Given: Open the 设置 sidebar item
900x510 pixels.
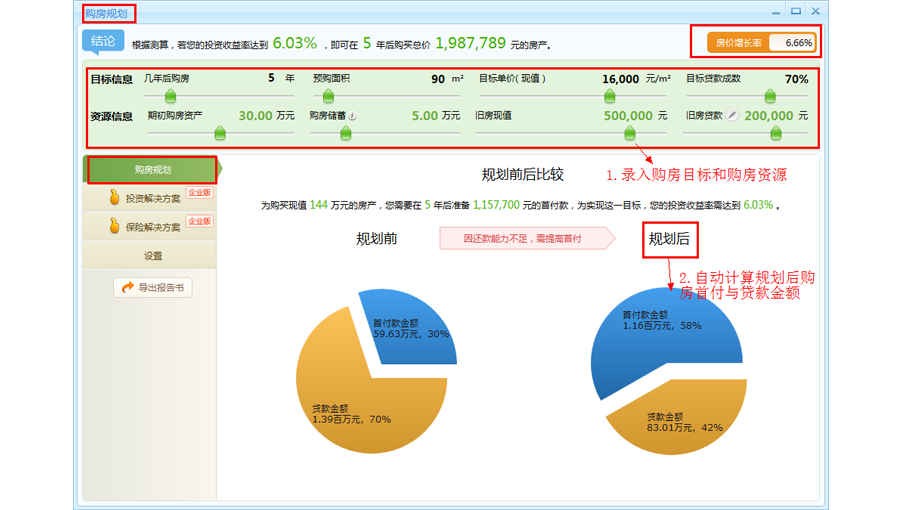Looking at the screenshot, I should (152, 256).
